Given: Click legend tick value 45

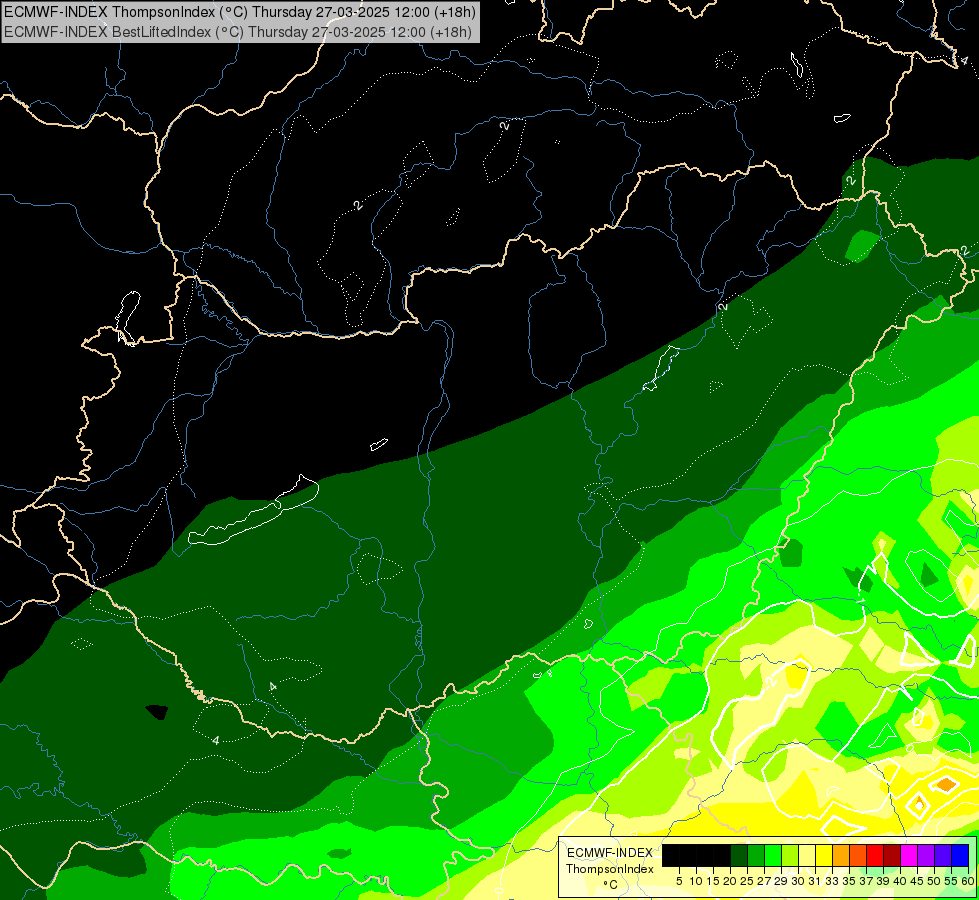Looking at the screenshot, I should tap(918, 881).
